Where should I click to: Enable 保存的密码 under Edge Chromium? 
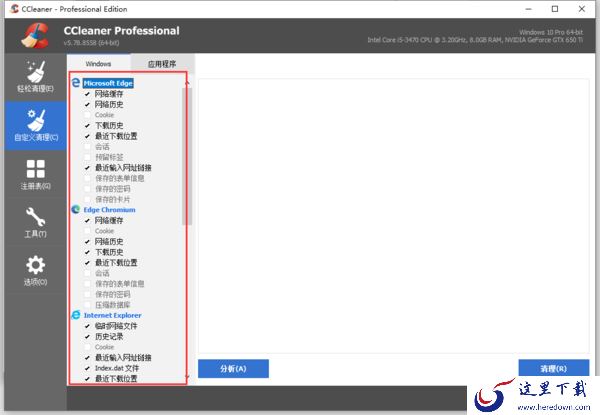(87, 294)
